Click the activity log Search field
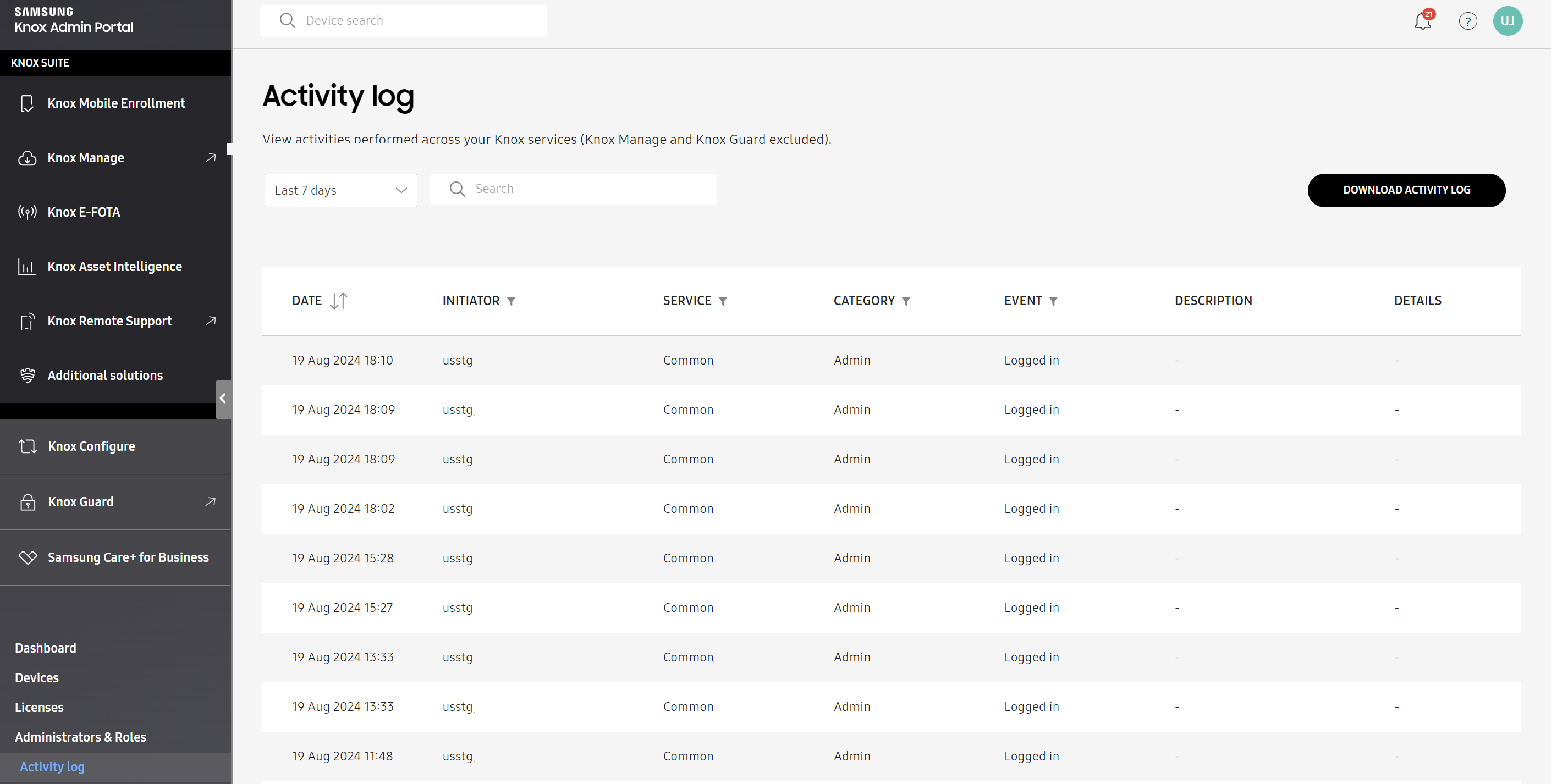Screen dimensions: 1551x784 click(573, 190)
